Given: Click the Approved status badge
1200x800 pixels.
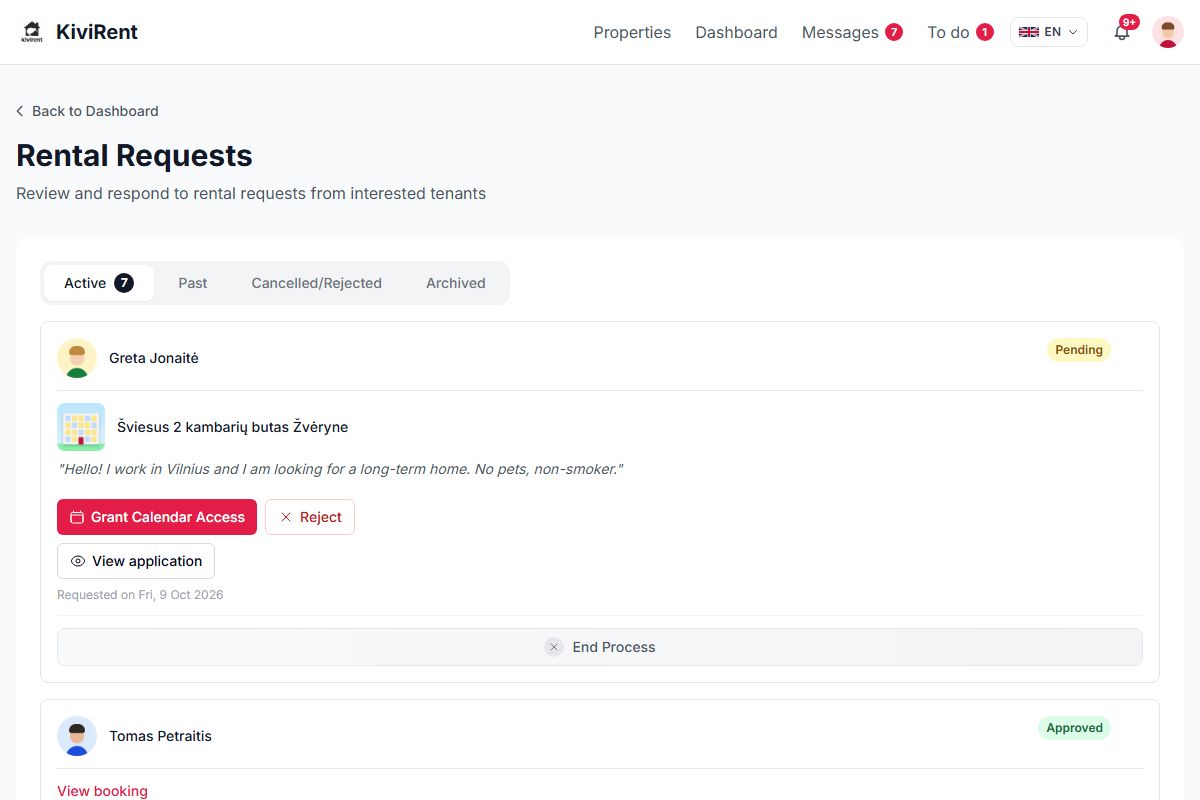Looking at the screenshot, I should pyautogui.click(x=1075, y=728).
